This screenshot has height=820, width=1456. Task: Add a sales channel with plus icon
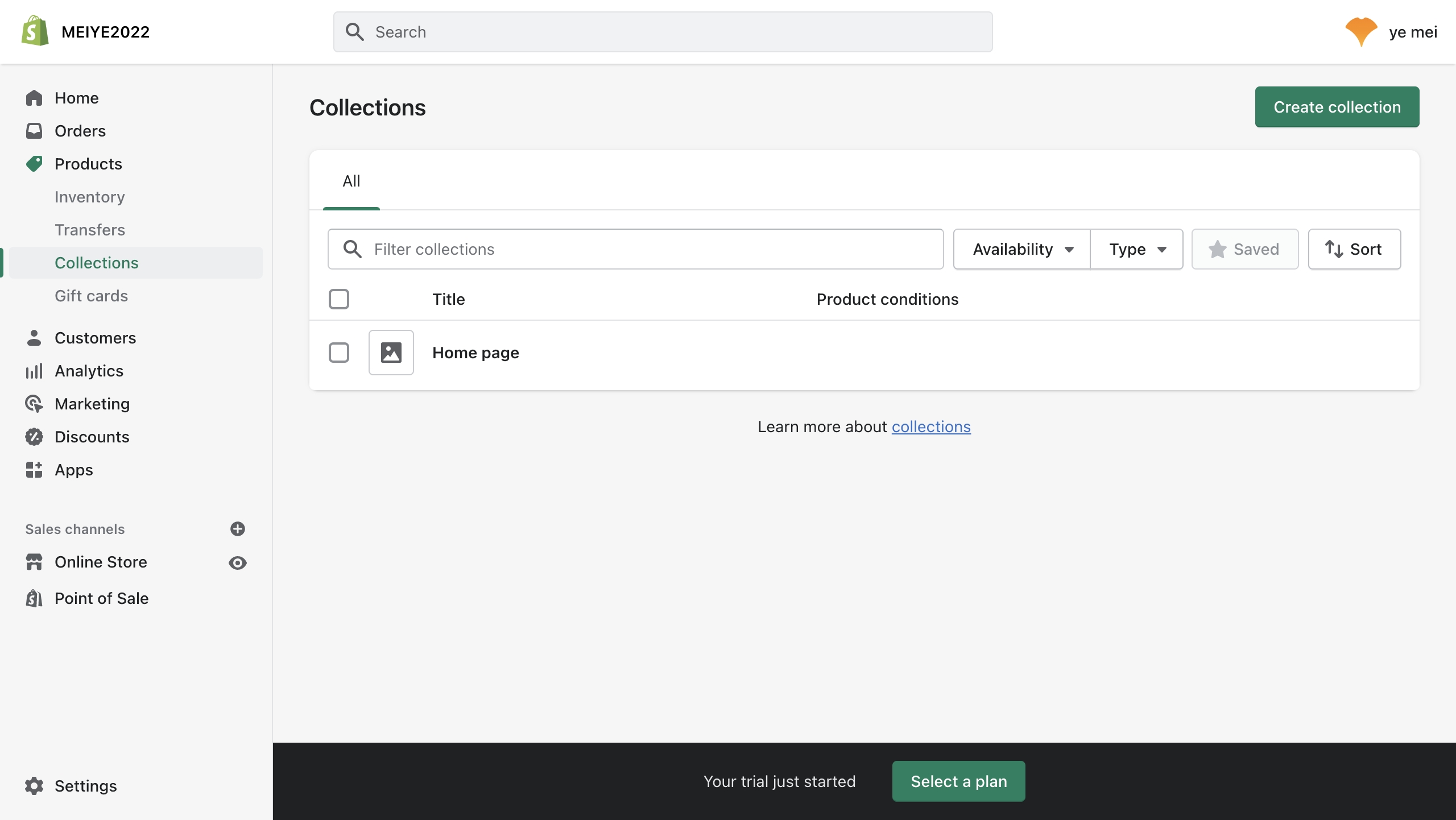coord(238,529)
